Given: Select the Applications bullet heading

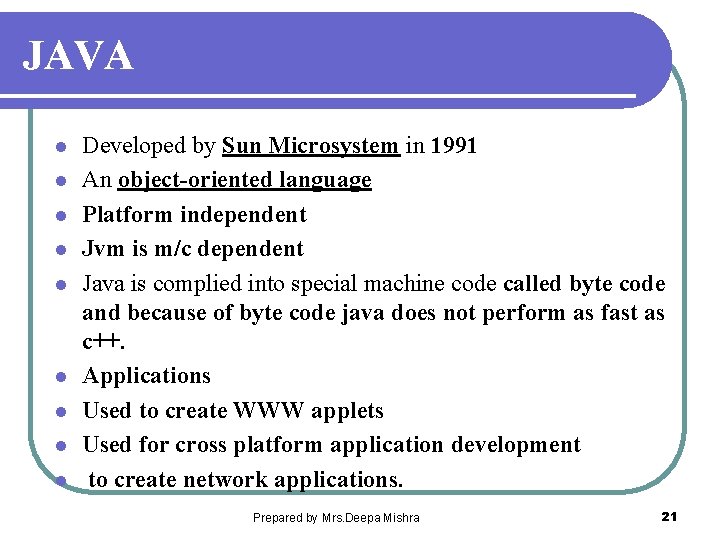Looking at the screenshot, I should pos(146,376).
